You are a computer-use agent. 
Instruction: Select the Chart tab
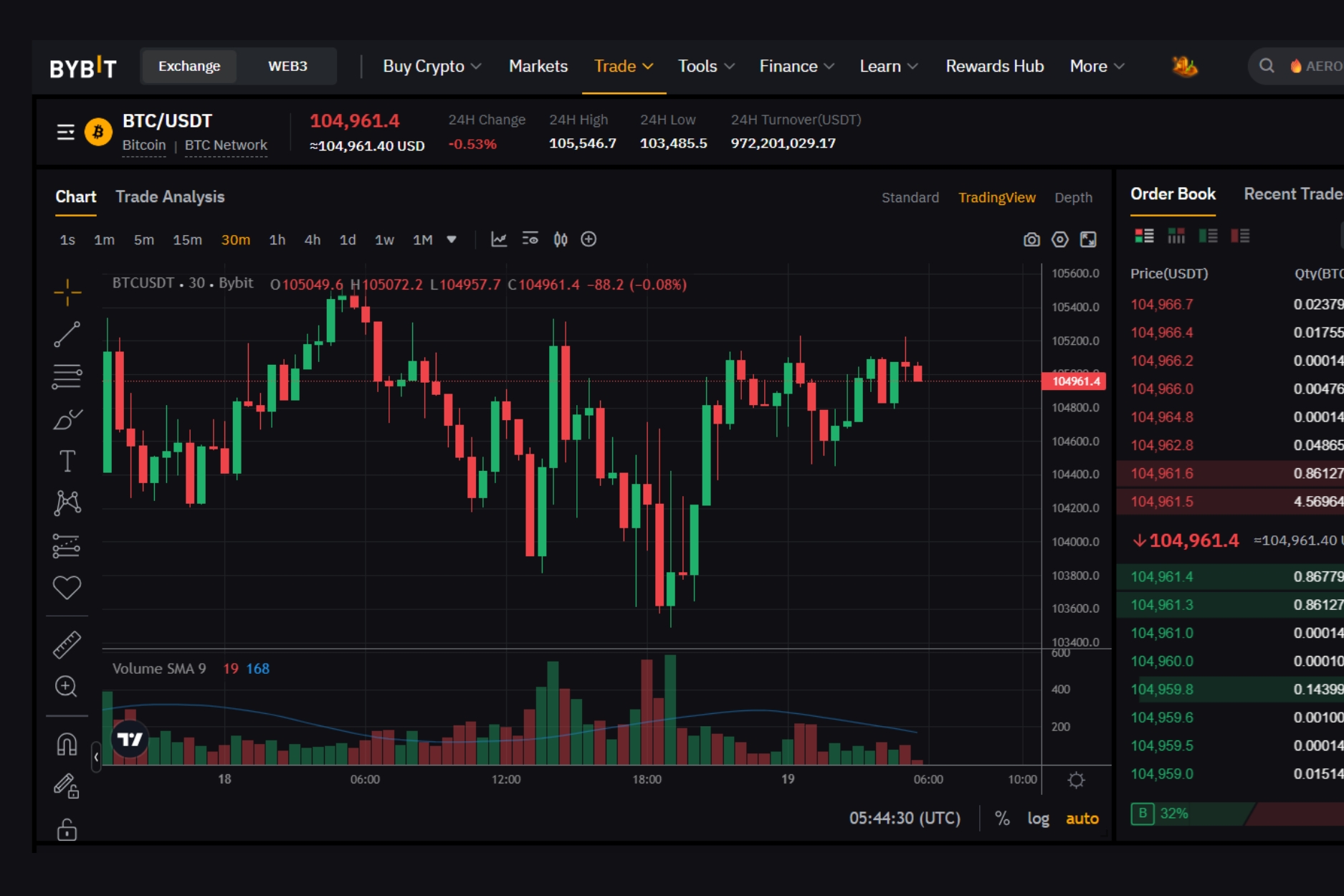point(76,196)
